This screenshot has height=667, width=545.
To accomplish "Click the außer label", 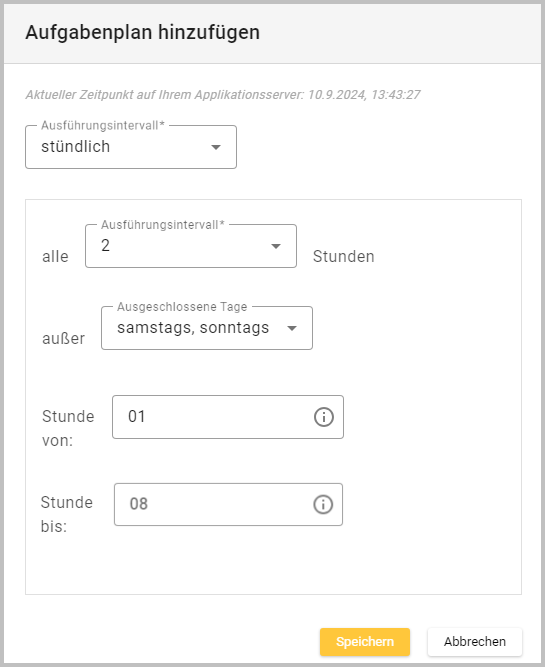I will click(63, 339).
